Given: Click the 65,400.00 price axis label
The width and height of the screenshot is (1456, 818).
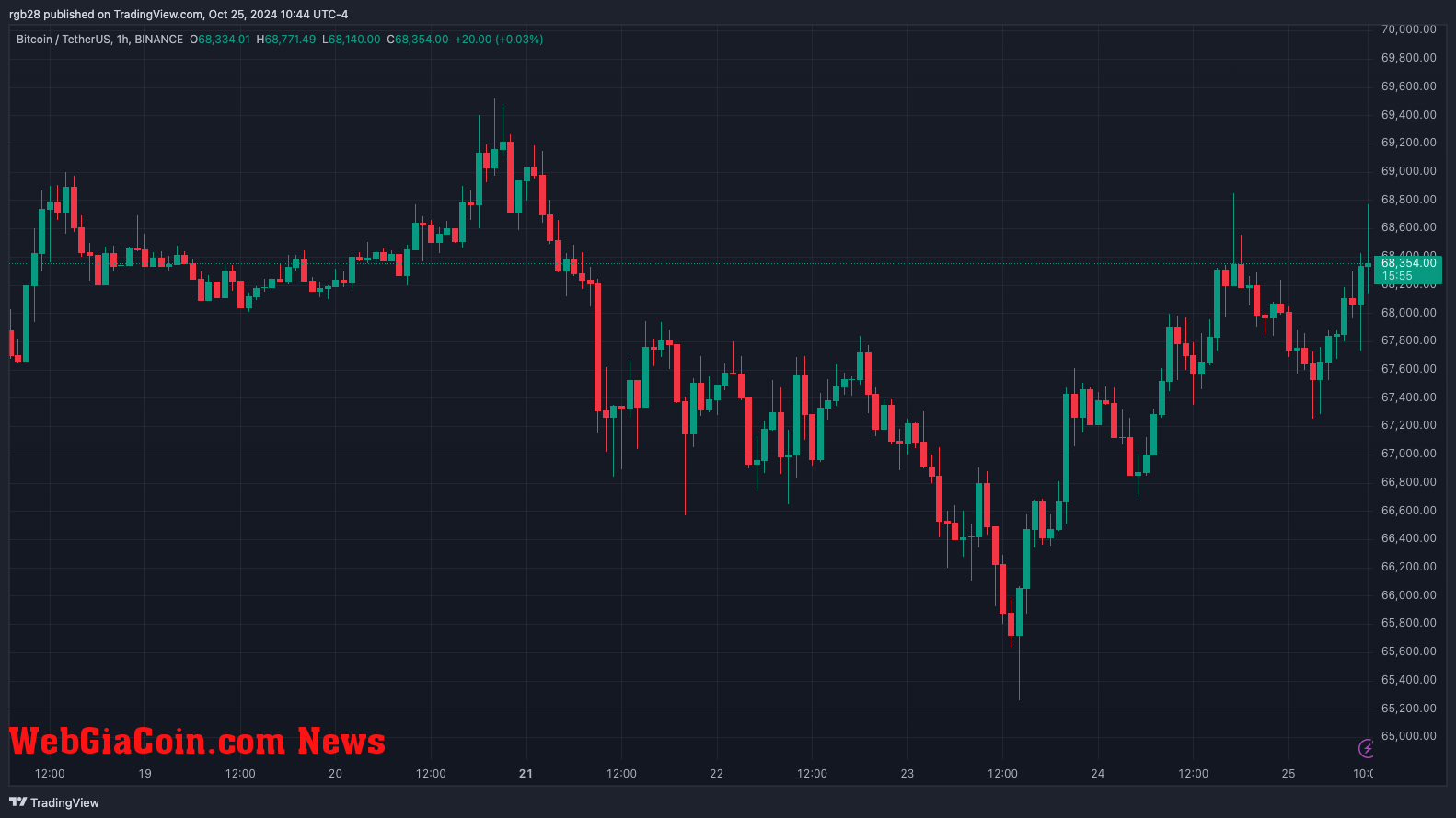Looking at the screenshot, I should 1409,680.
